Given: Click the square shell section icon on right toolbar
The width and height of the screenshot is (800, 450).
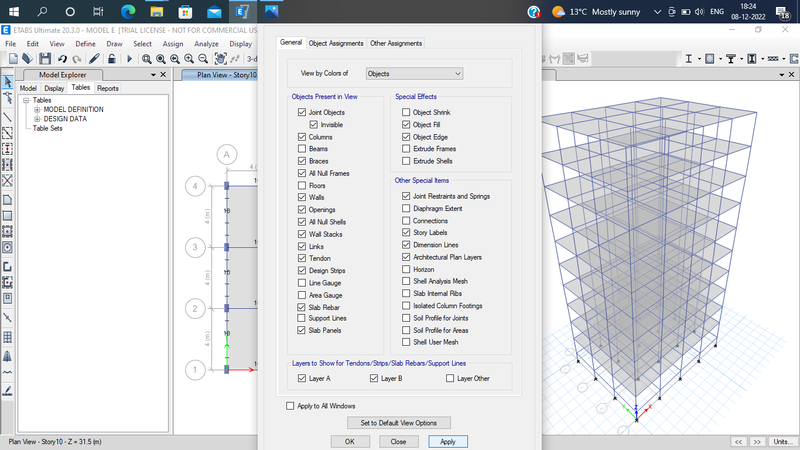Looking at the screenshot, I should pos(710,59).
